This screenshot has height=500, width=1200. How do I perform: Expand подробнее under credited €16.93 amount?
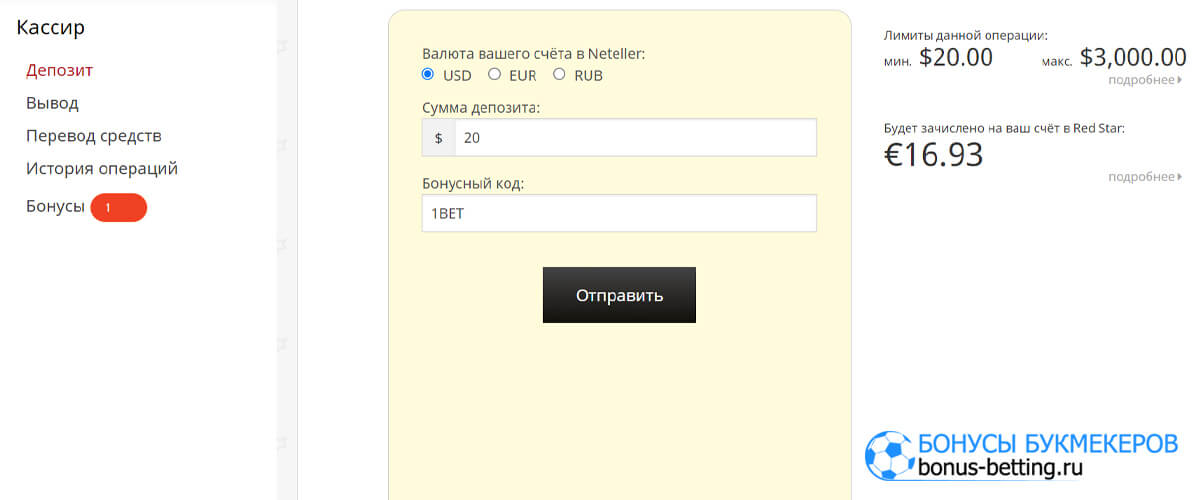tap(1145, 177)
